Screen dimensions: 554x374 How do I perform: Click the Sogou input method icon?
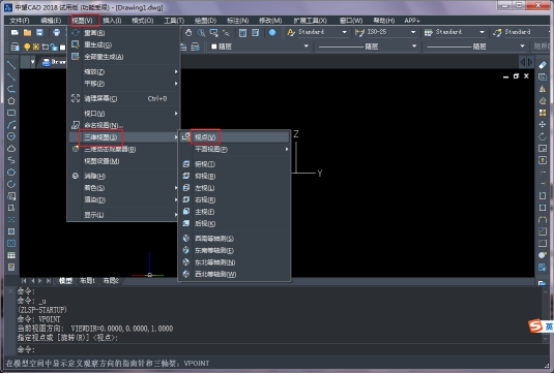(x=536, y=326)
